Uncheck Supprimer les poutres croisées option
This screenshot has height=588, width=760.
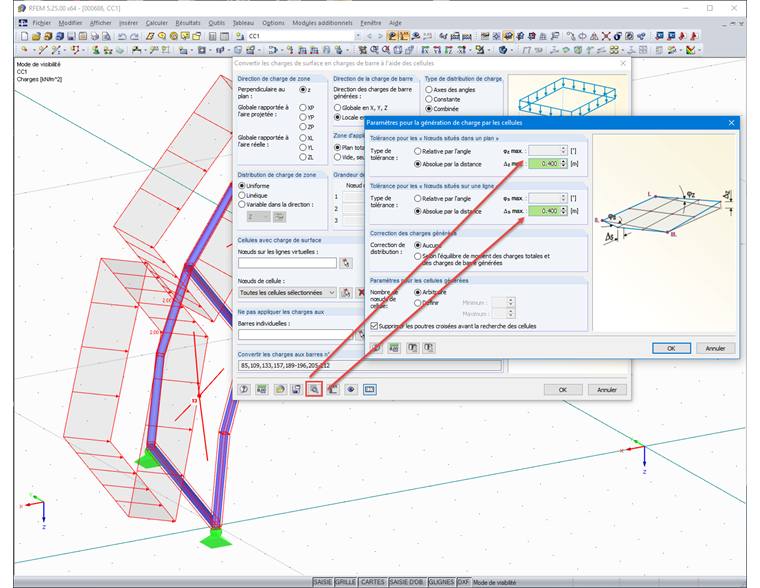click(374, 326)
